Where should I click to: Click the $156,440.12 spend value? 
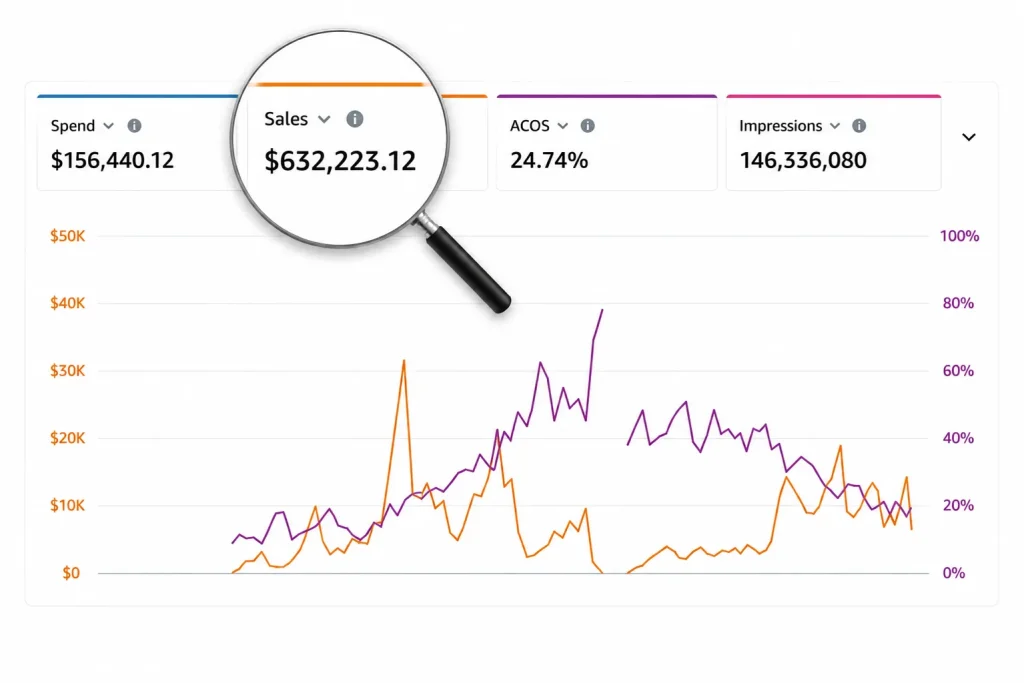(112, 160)
